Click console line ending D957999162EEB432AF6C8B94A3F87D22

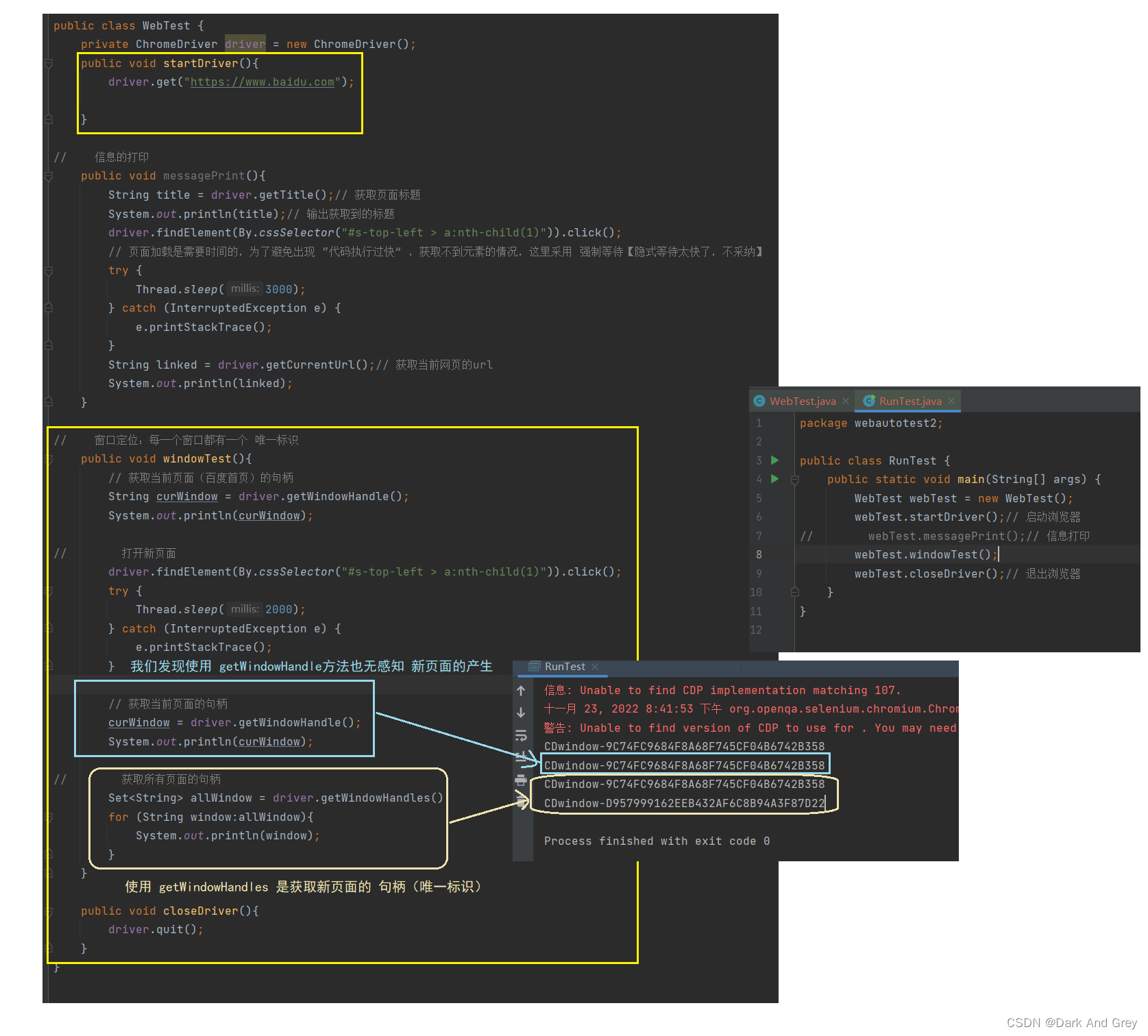tap(684, 803)
